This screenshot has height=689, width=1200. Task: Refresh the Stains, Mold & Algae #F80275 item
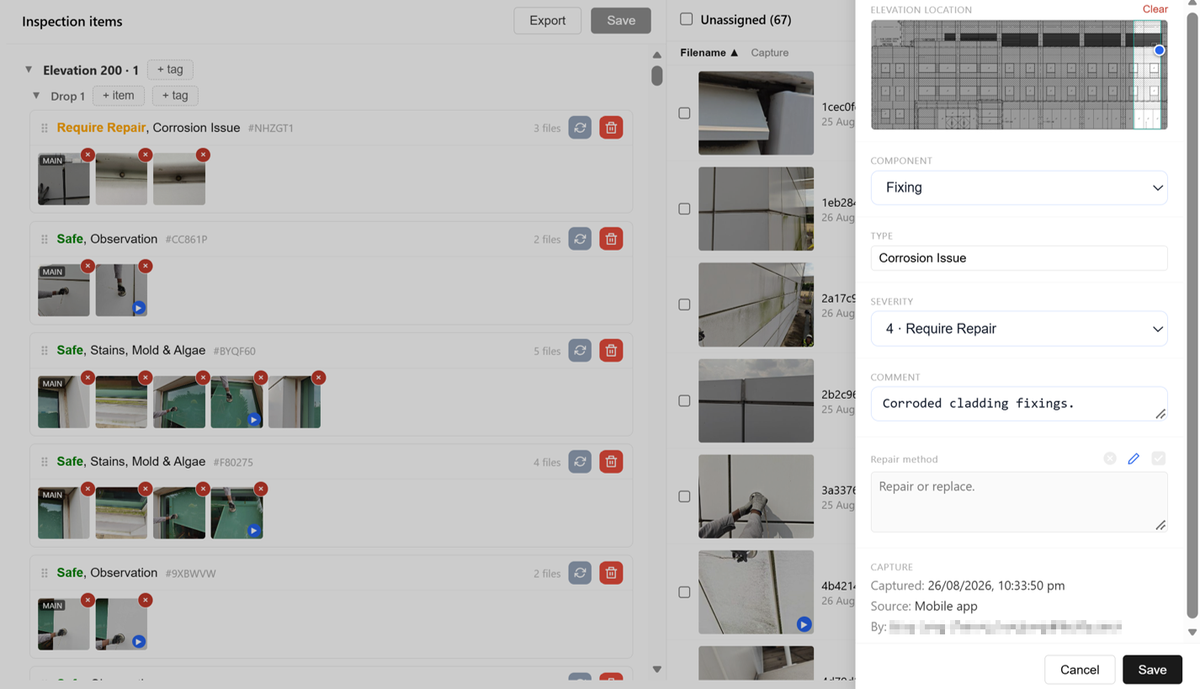click(580, 462)
